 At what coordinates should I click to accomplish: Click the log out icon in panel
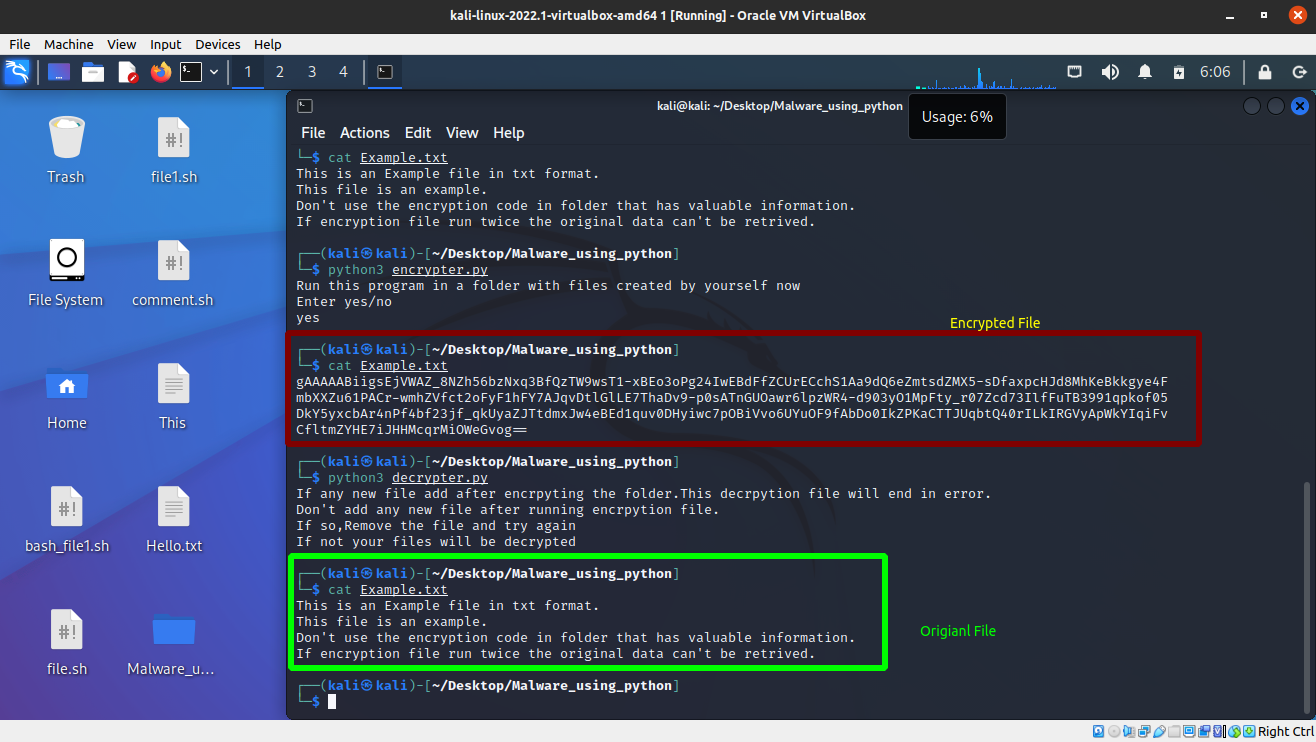(1299, 72)
